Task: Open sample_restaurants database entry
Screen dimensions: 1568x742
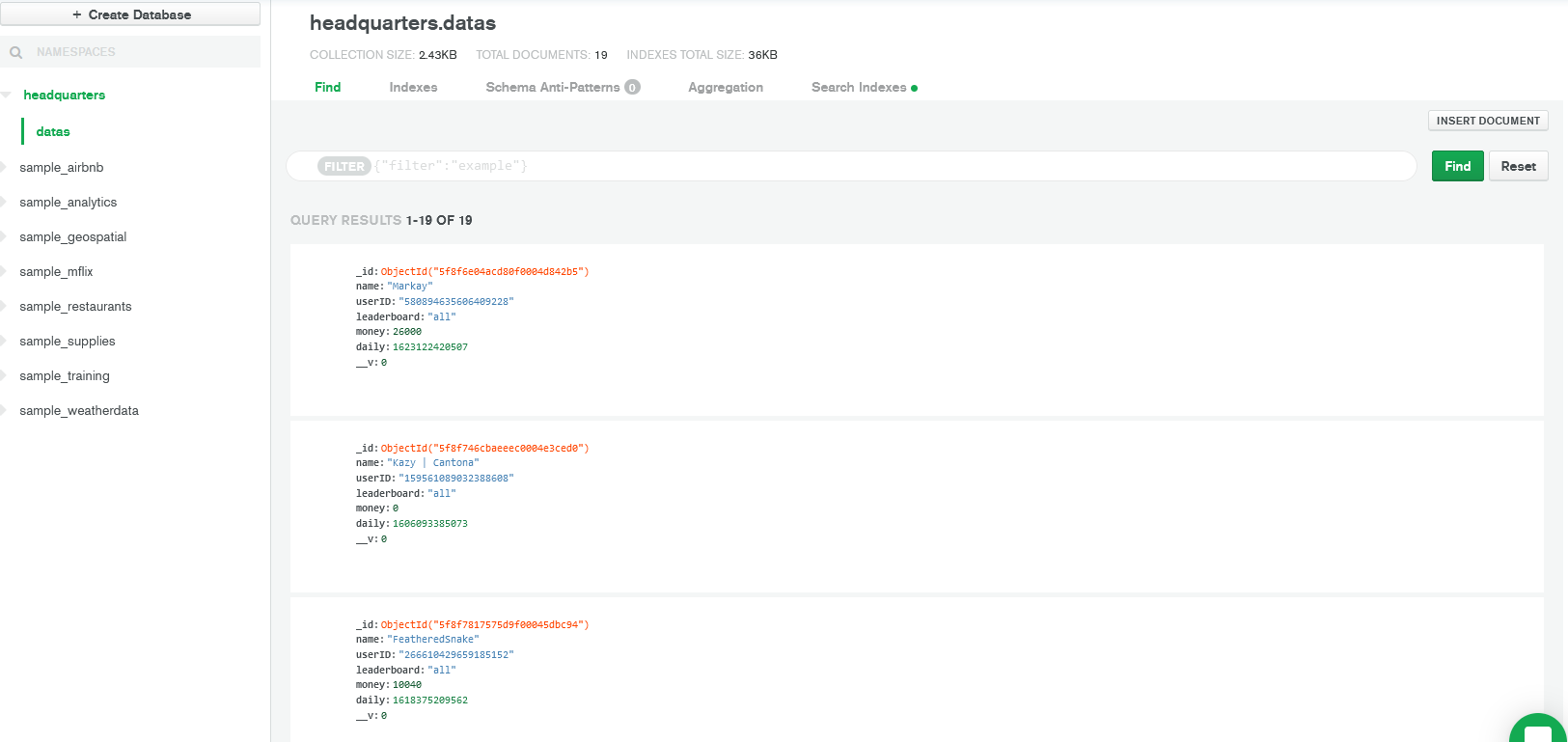Action: (x=75, y=306)
